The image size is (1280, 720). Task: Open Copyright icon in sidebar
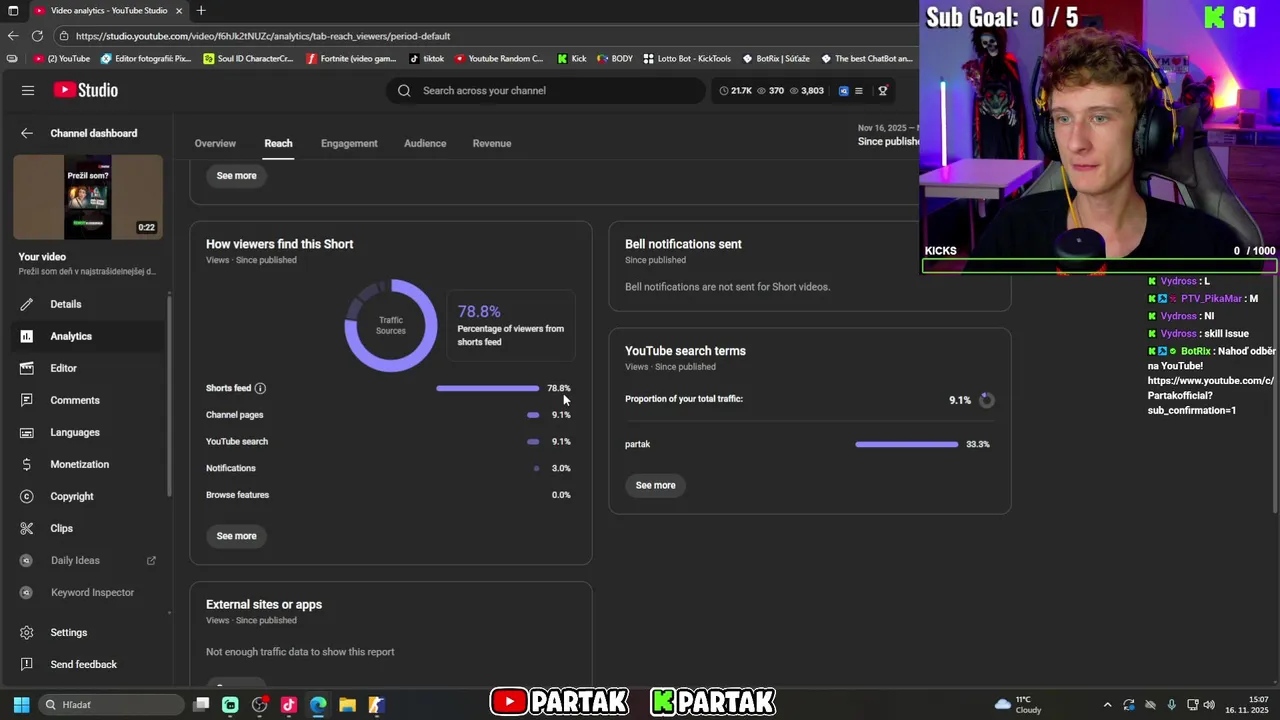click(27, 496)
